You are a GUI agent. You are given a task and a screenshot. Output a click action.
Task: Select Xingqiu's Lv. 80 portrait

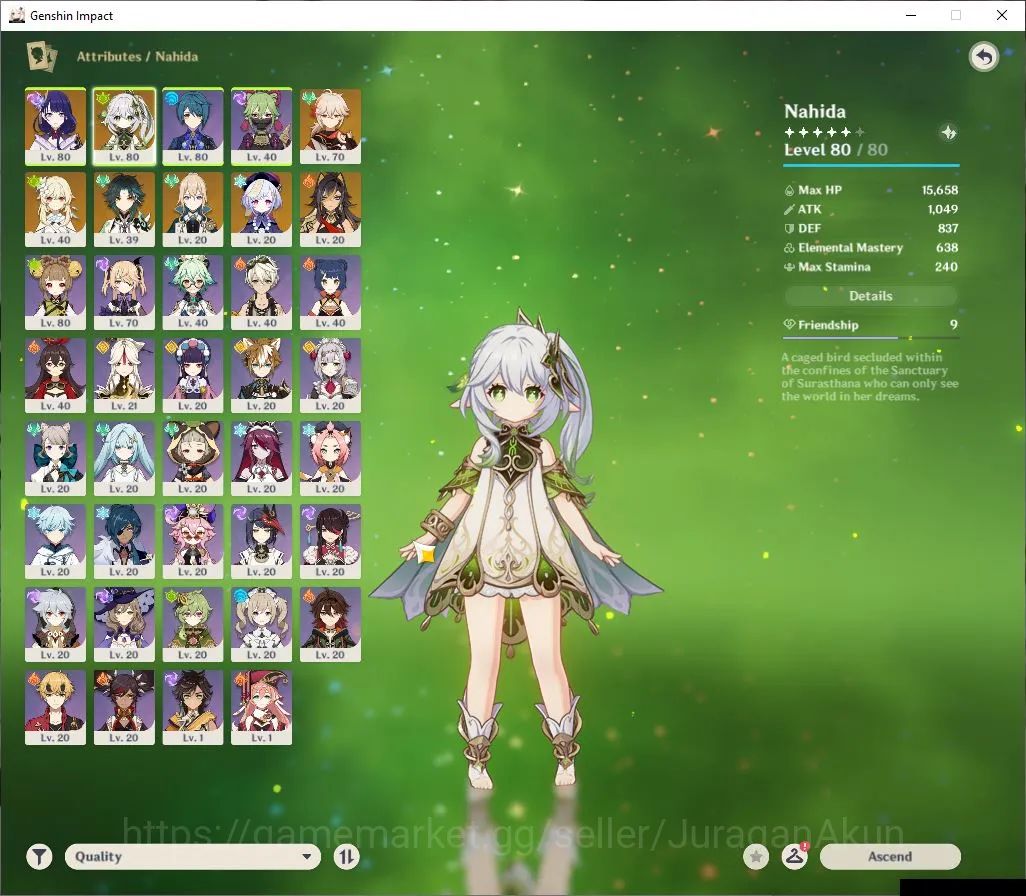pyautogui.click(x=193, y=126)
